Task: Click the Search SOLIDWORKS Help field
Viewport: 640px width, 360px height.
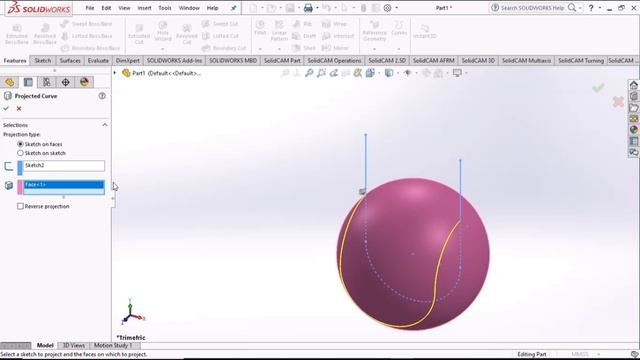Action: 533,8
